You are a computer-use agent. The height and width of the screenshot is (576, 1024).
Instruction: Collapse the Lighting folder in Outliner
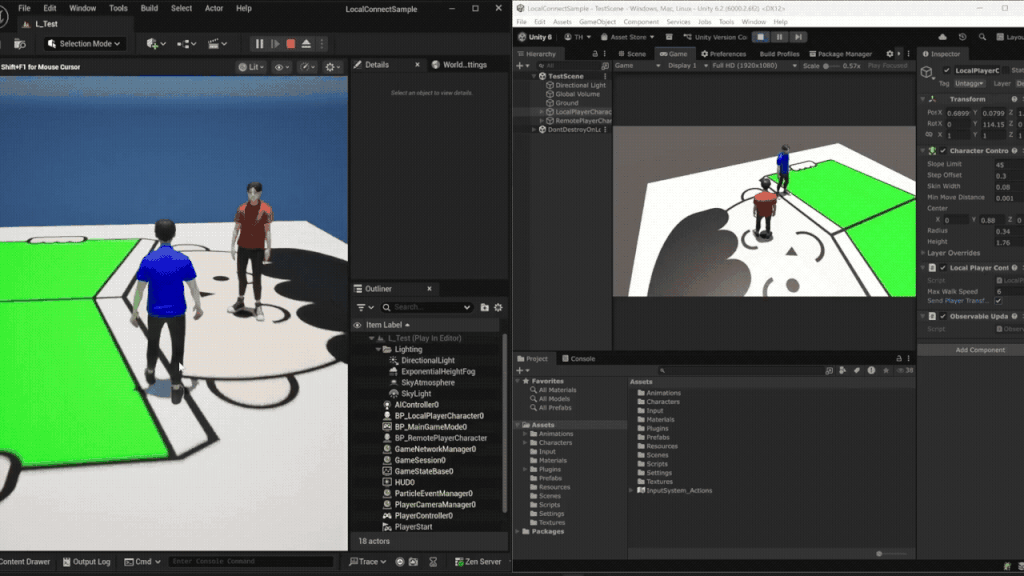point(378,349)
